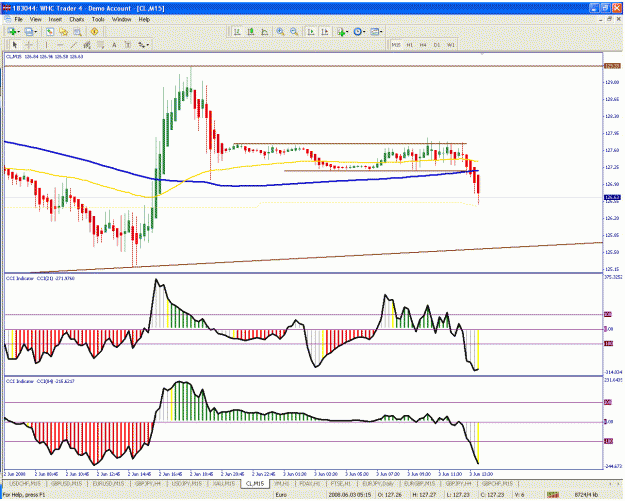Expand the Indicators dropdown arrow

pyautogui.click(x=347, y=31)
